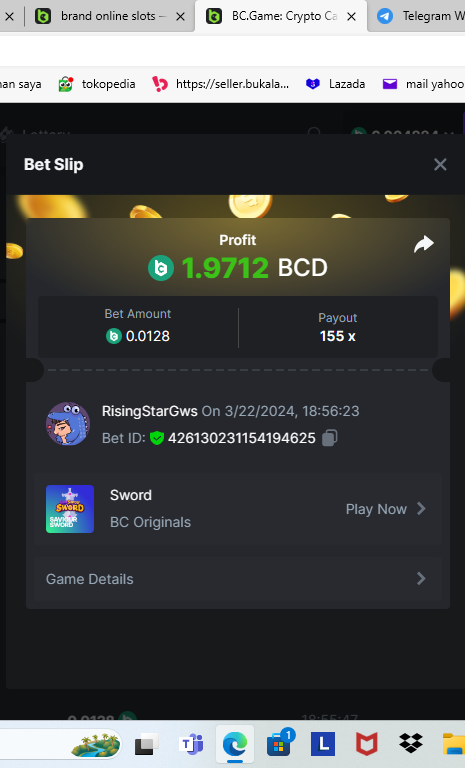Open the mail yahoo bookmark
This screenshot has width=465, height=768.
tap(423, 84)
